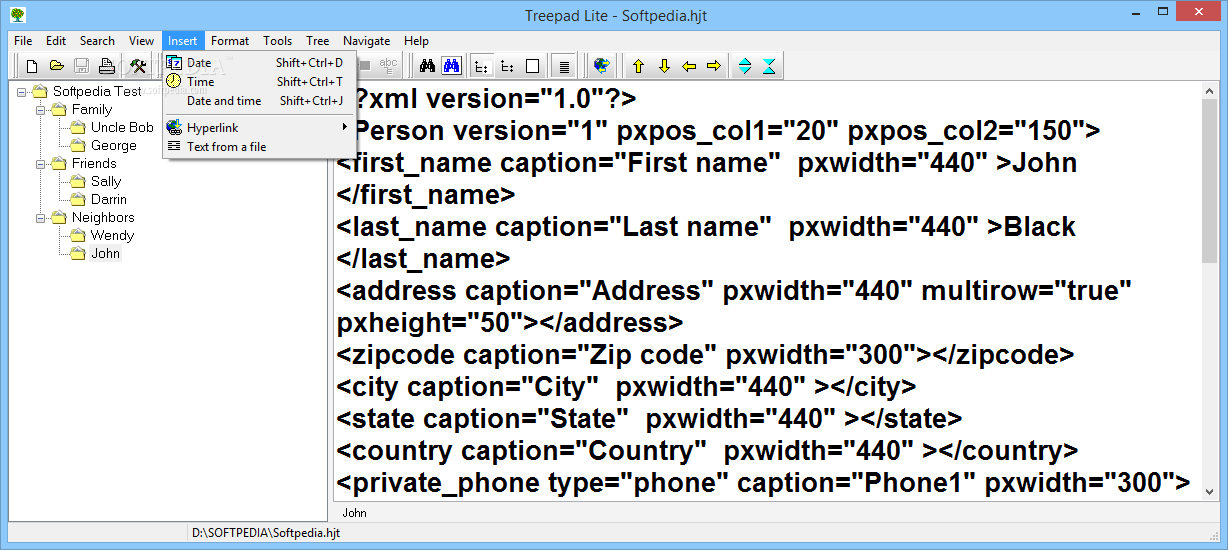The height and width of the screenshot is (550, 1228).
Task: Click the Treepad tree icon in title bar
Action: (18, 15)
